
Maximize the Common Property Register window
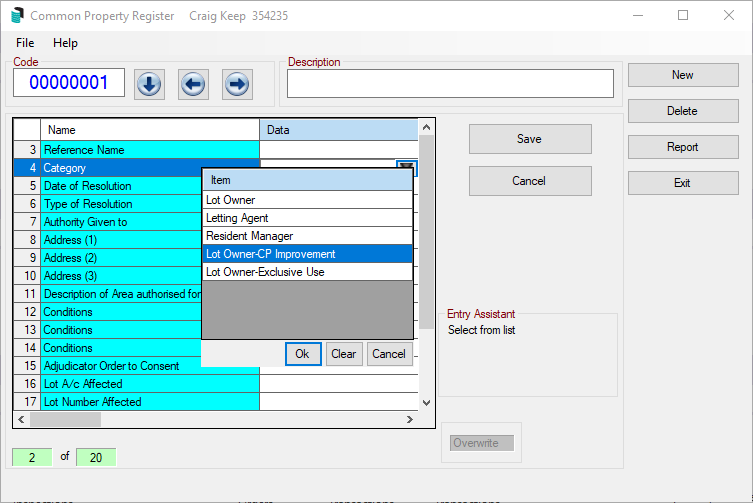click(683, 15)
